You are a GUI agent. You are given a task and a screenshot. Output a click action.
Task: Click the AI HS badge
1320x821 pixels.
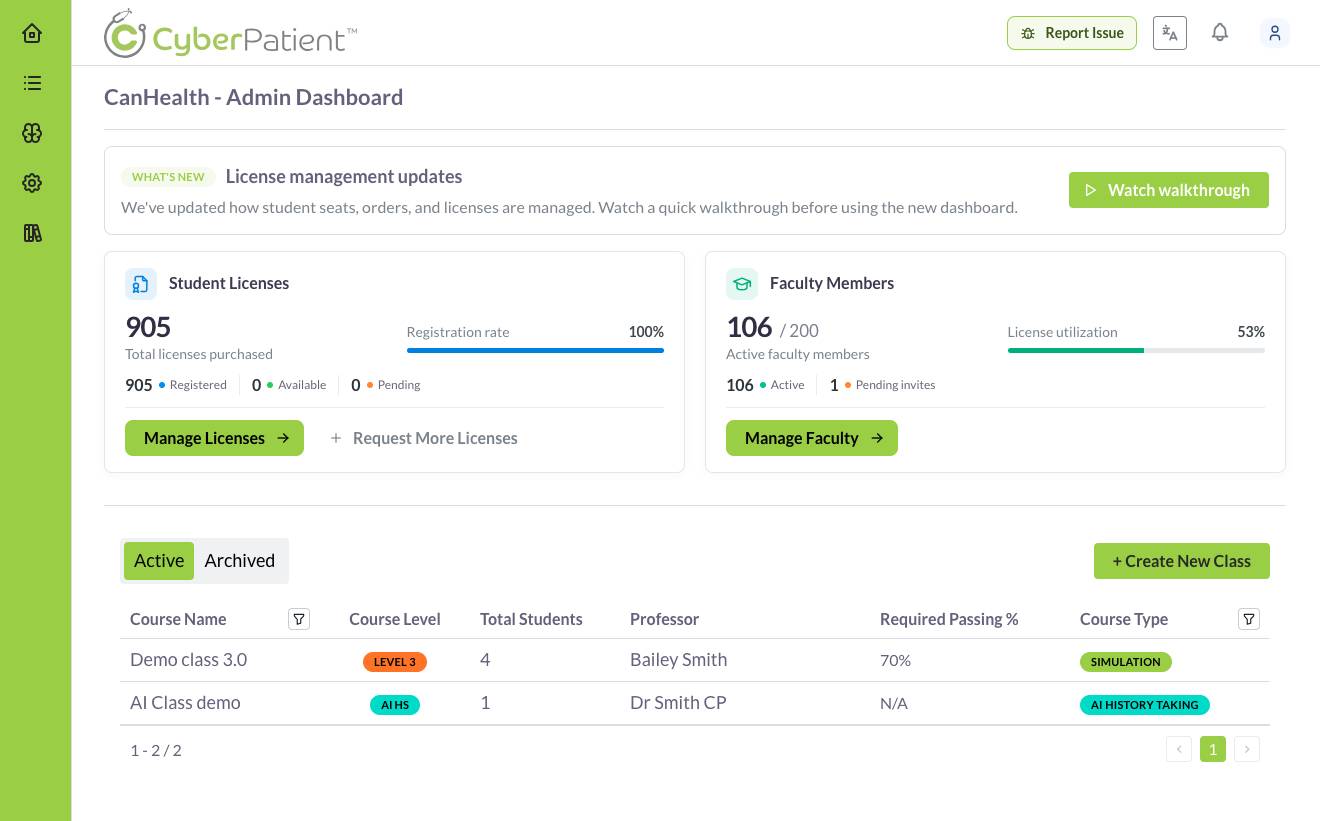(395, 705)
